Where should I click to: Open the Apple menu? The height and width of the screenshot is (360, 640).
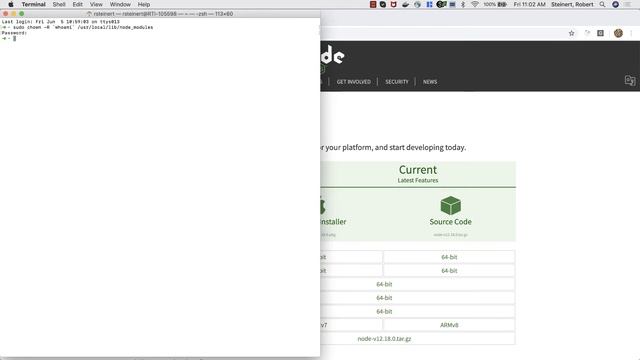pos(11,4)
